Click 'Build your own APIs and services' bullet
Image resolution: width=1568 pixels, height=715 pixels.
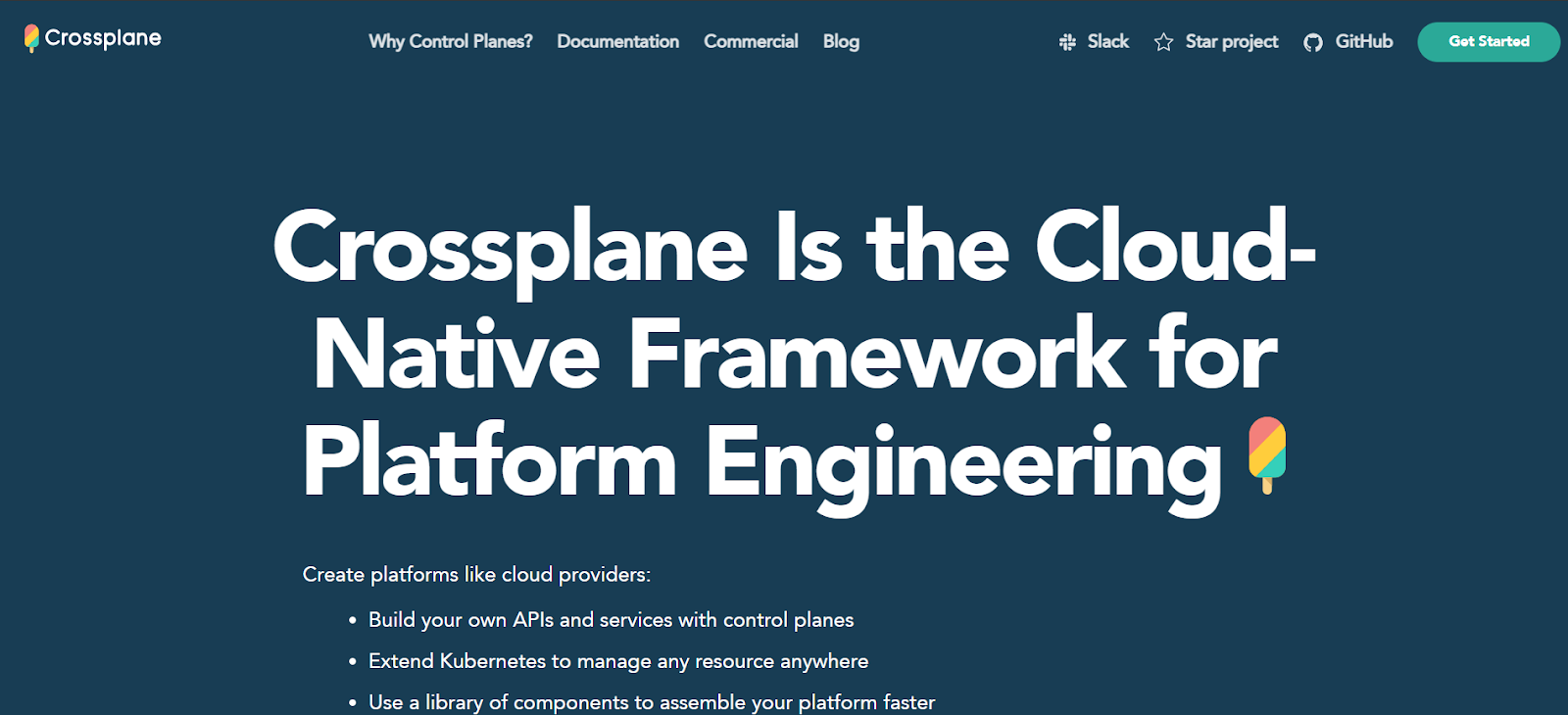(x=611, y=620)
